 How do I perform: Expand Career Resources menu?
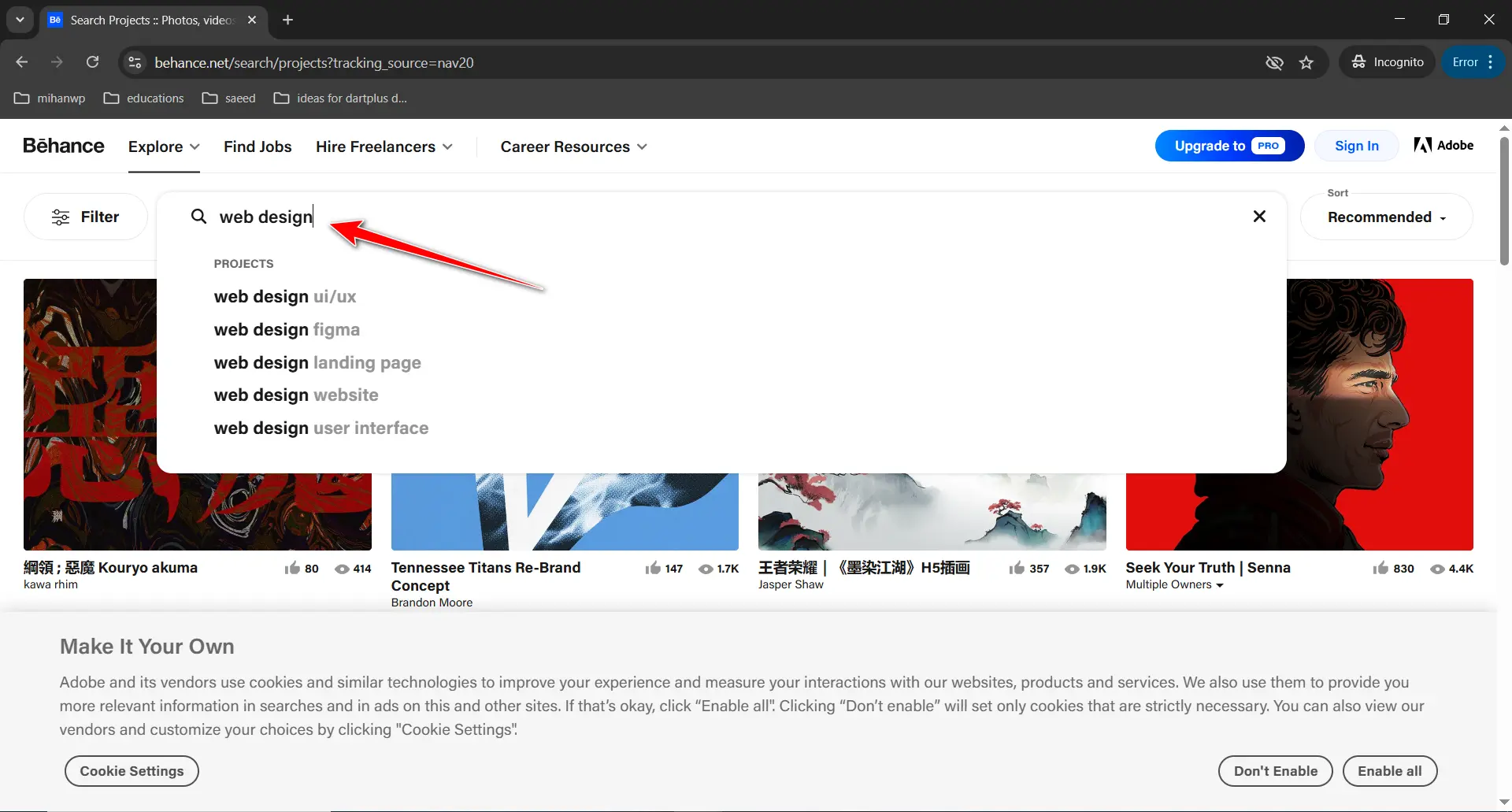574,146
